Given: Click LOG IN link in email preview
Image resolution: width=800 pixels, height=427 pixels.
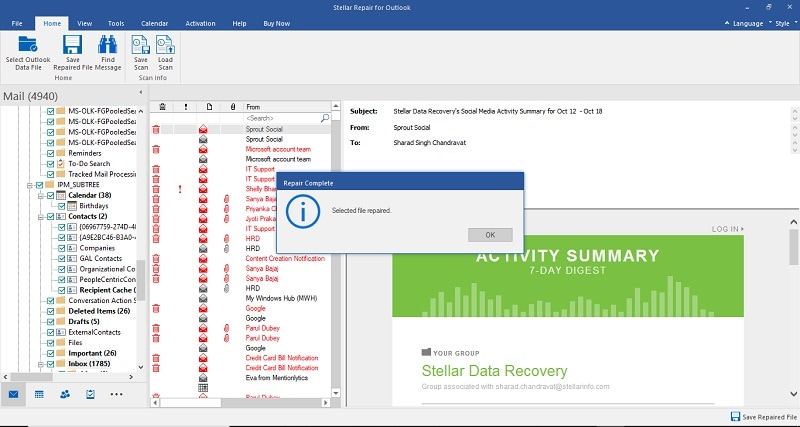Looking at the screenshot, I should click(728, 229).
